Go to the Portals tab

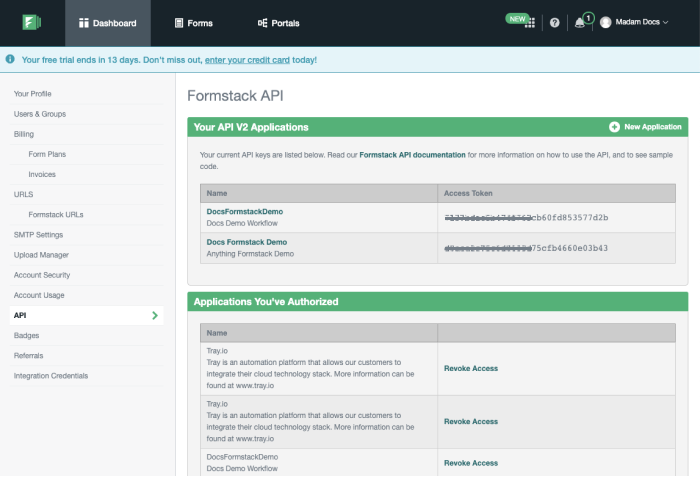[278, 23]
